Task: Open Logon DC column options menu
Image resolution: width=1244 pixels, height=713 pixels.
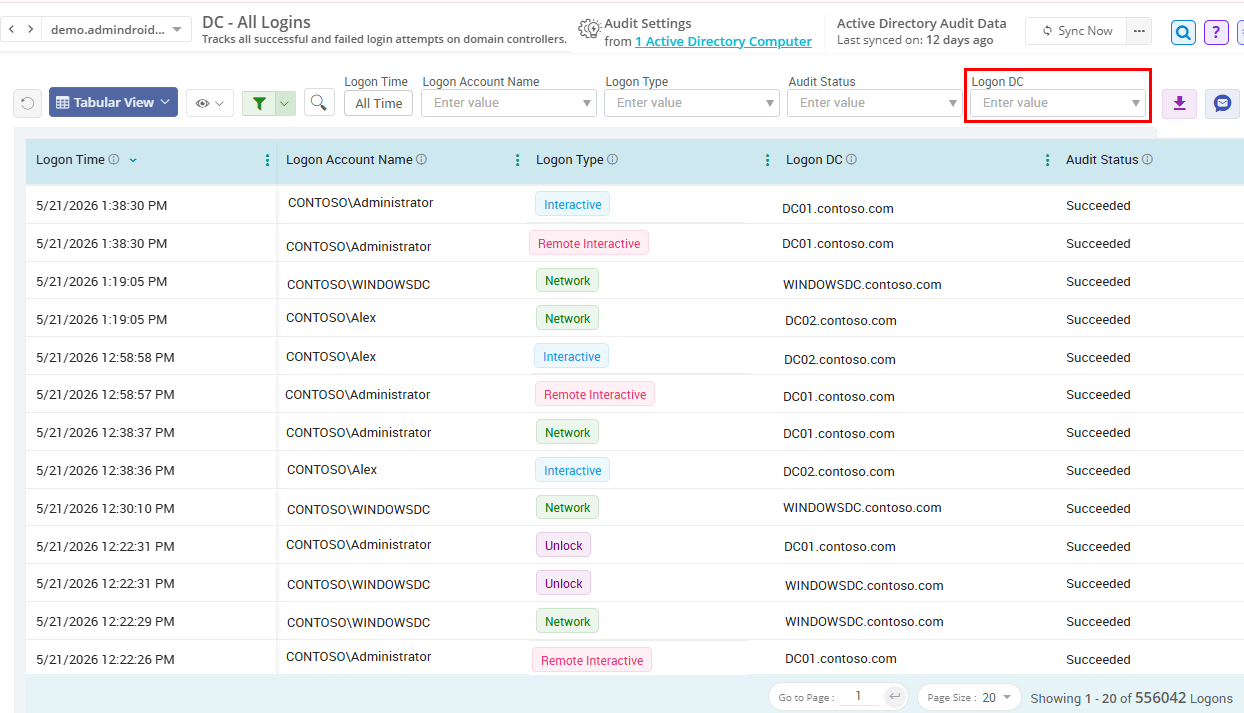Action: pos(1047,160)
